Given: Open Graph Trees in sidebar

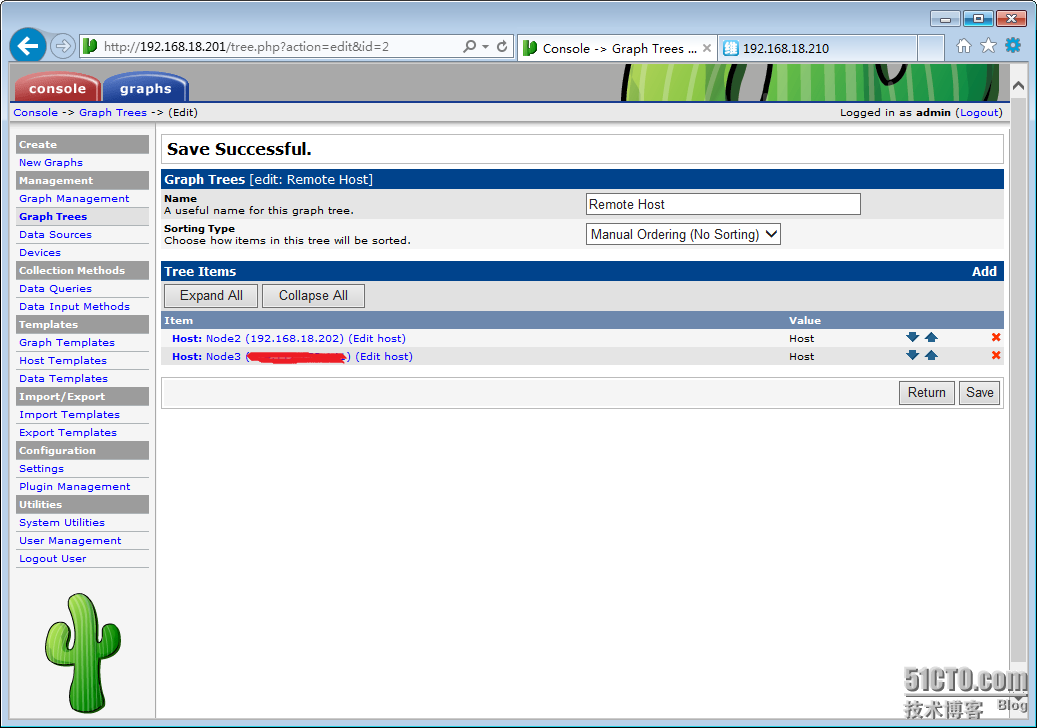Looking at the screenshot, I should (53, 216).
